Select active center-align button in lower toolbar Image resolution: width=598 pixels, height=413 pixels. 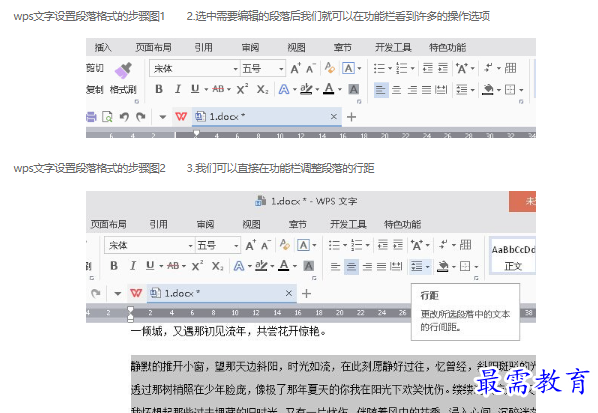[x=351, y=267]
